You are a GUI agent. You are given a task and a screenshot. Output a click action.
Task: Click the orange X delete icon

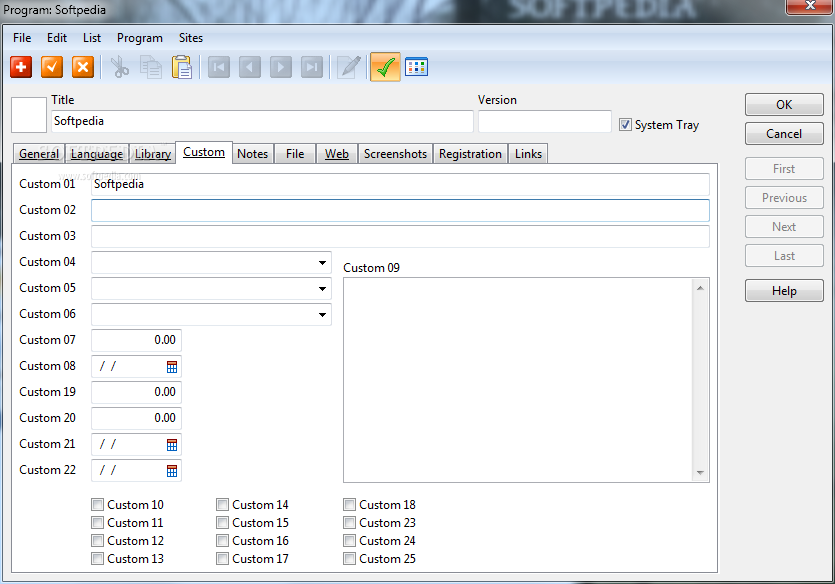pos(83,67)
